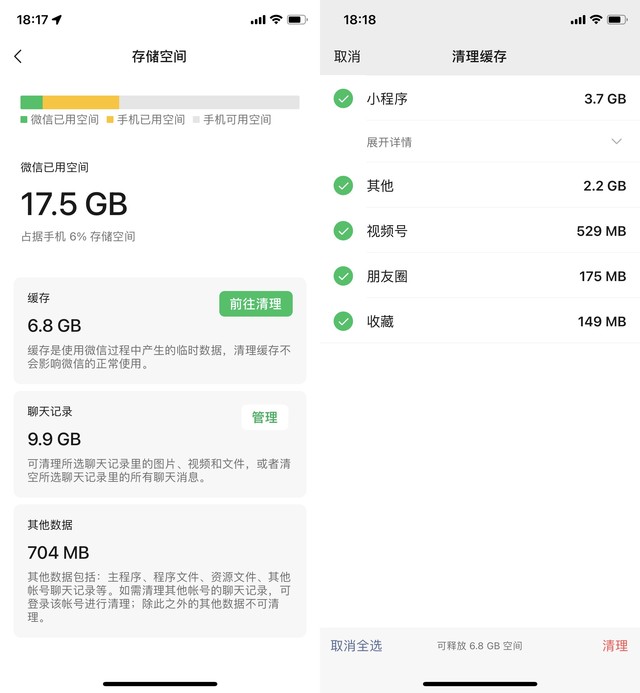Tap the 6.8 GB cache size
Viewport: 640px width, 693px height.
click(x=54, y=326)
